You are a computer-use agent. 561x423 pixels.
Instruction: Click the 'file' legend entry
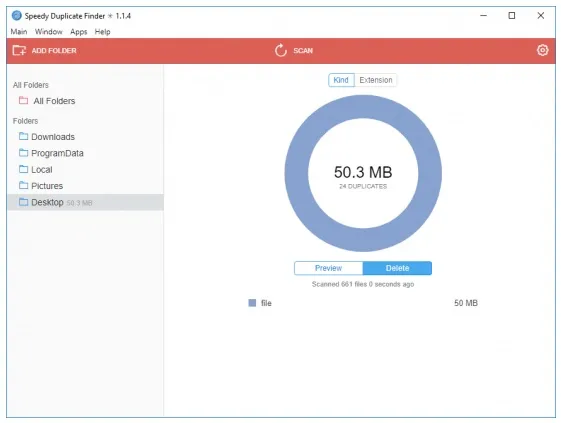[x=266, y=303]
